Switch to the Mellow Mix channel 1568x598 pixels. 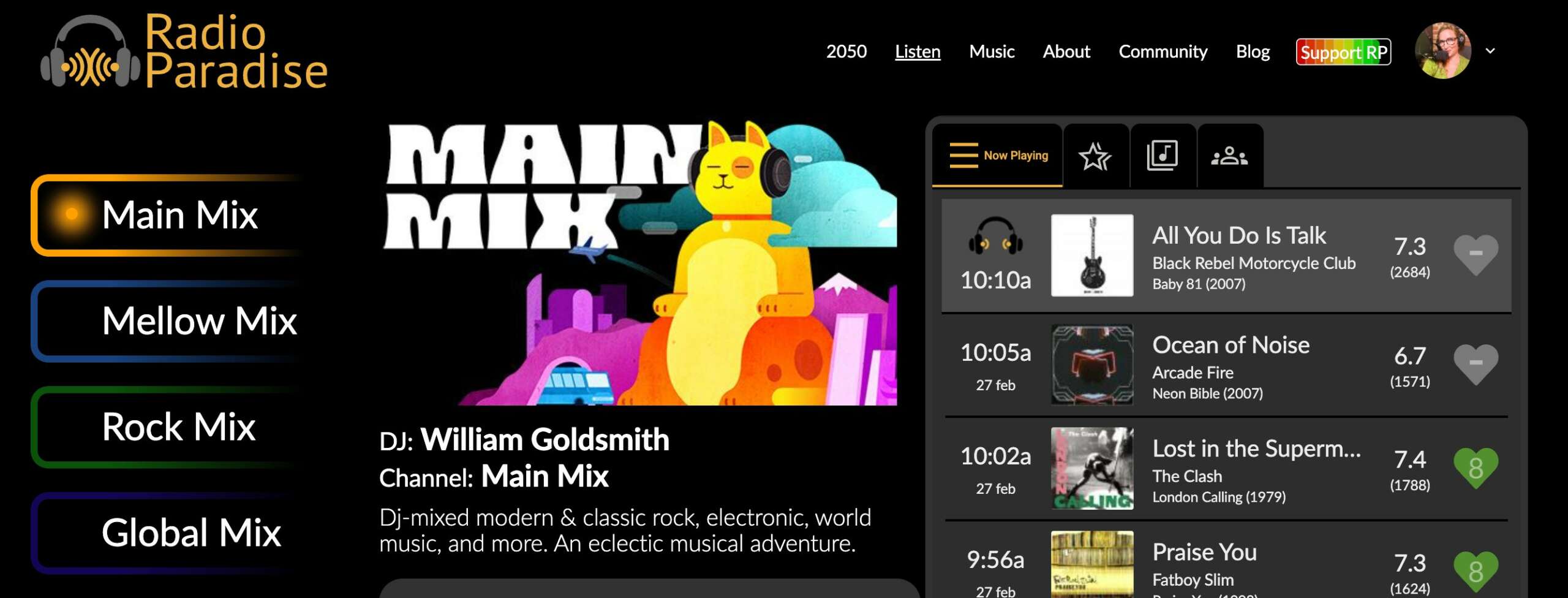(x=167, y=321)
